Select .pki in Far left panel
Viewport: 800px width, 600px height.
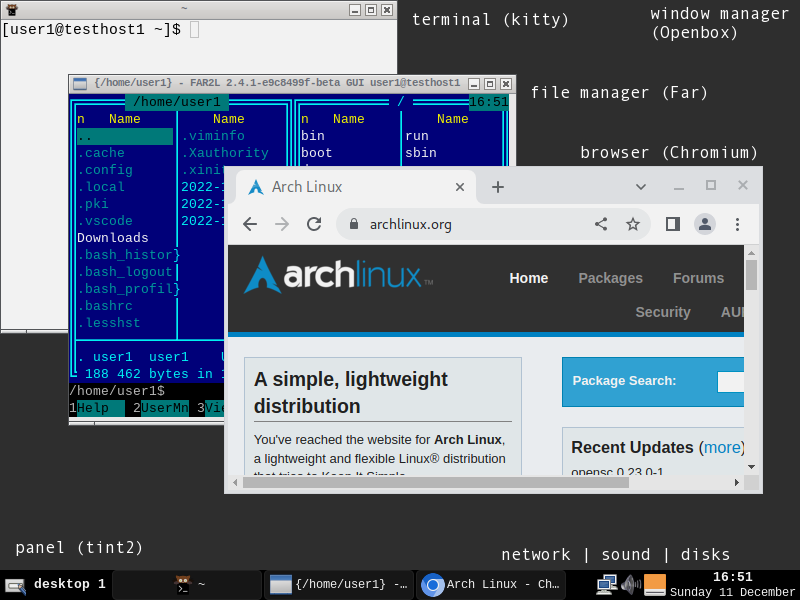[92, 204]
